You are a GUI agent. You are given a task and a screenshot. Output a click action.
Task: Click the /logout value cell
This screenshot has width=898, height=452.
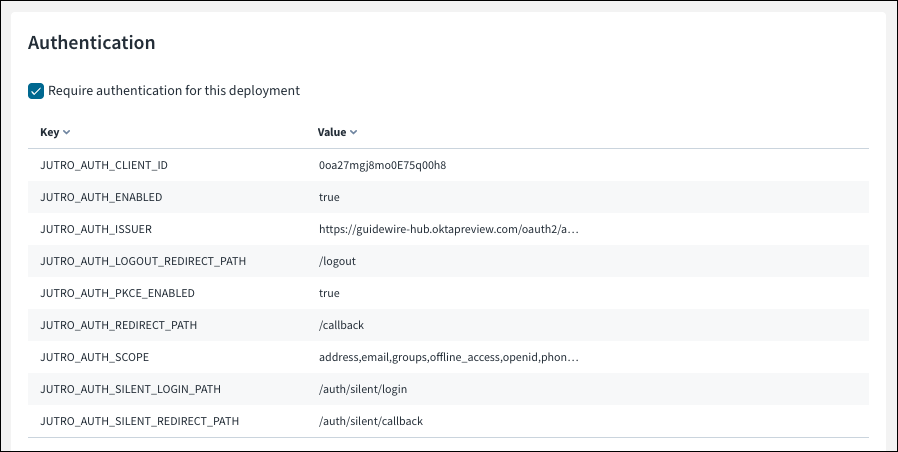coord(337,261)
